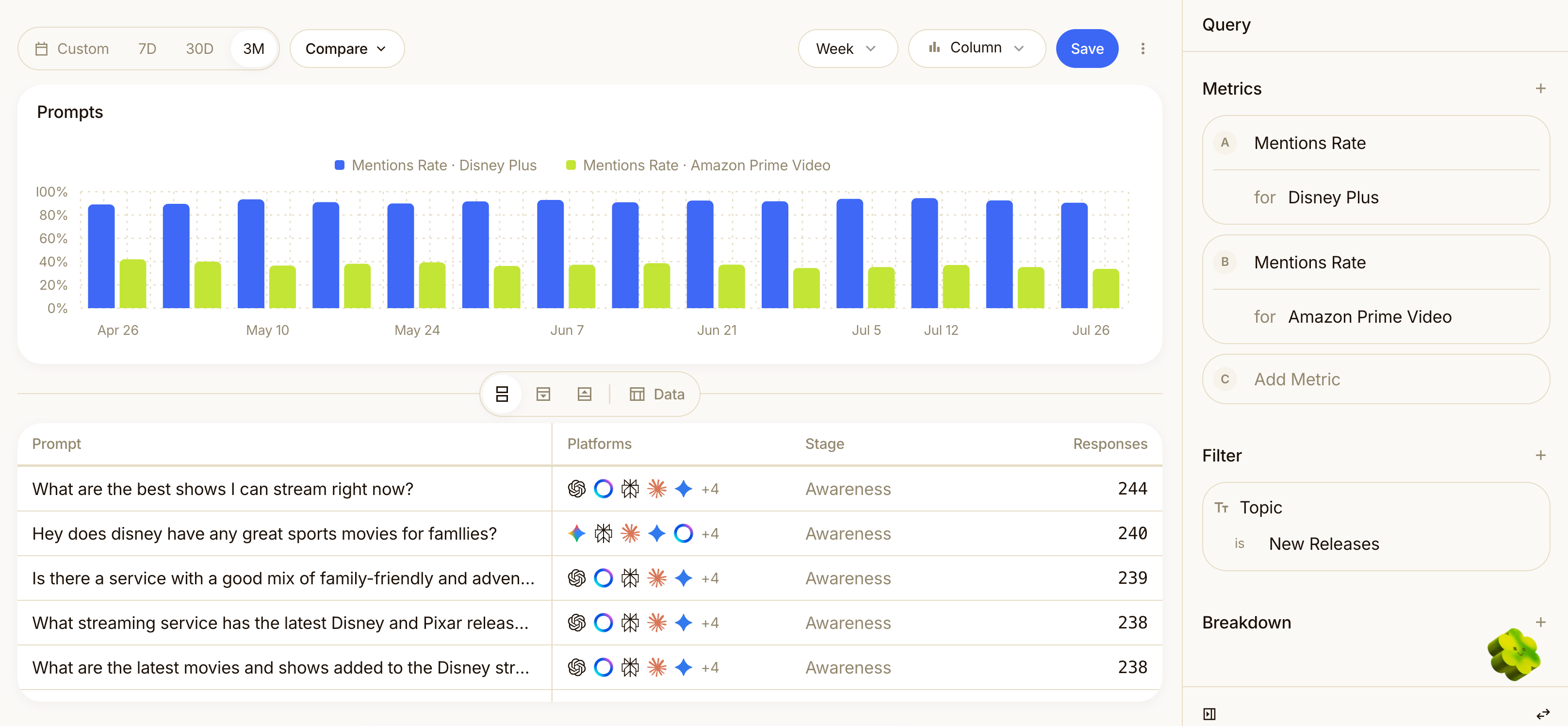Sort by the Prompt column header
Screen dimensions: 1568x726
click(57, 444)
